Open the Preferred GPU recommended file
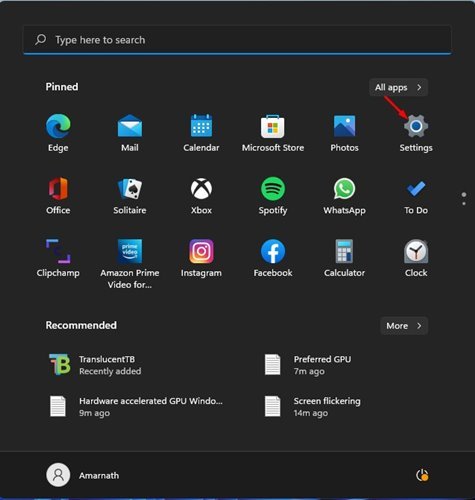Viewport: 475px width, 500px height. click(x=308, y=365)
